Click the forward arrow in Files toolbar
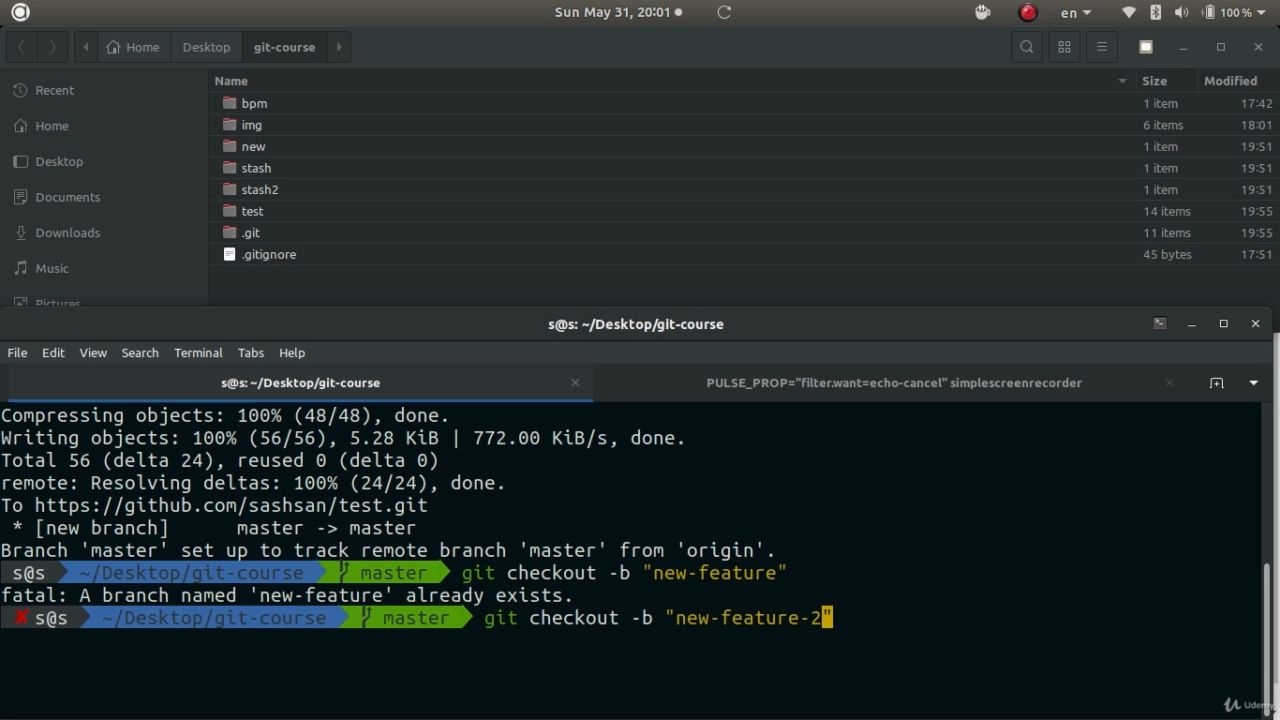The width and height of the screenshot is (1280, 720). pos(52,47)
